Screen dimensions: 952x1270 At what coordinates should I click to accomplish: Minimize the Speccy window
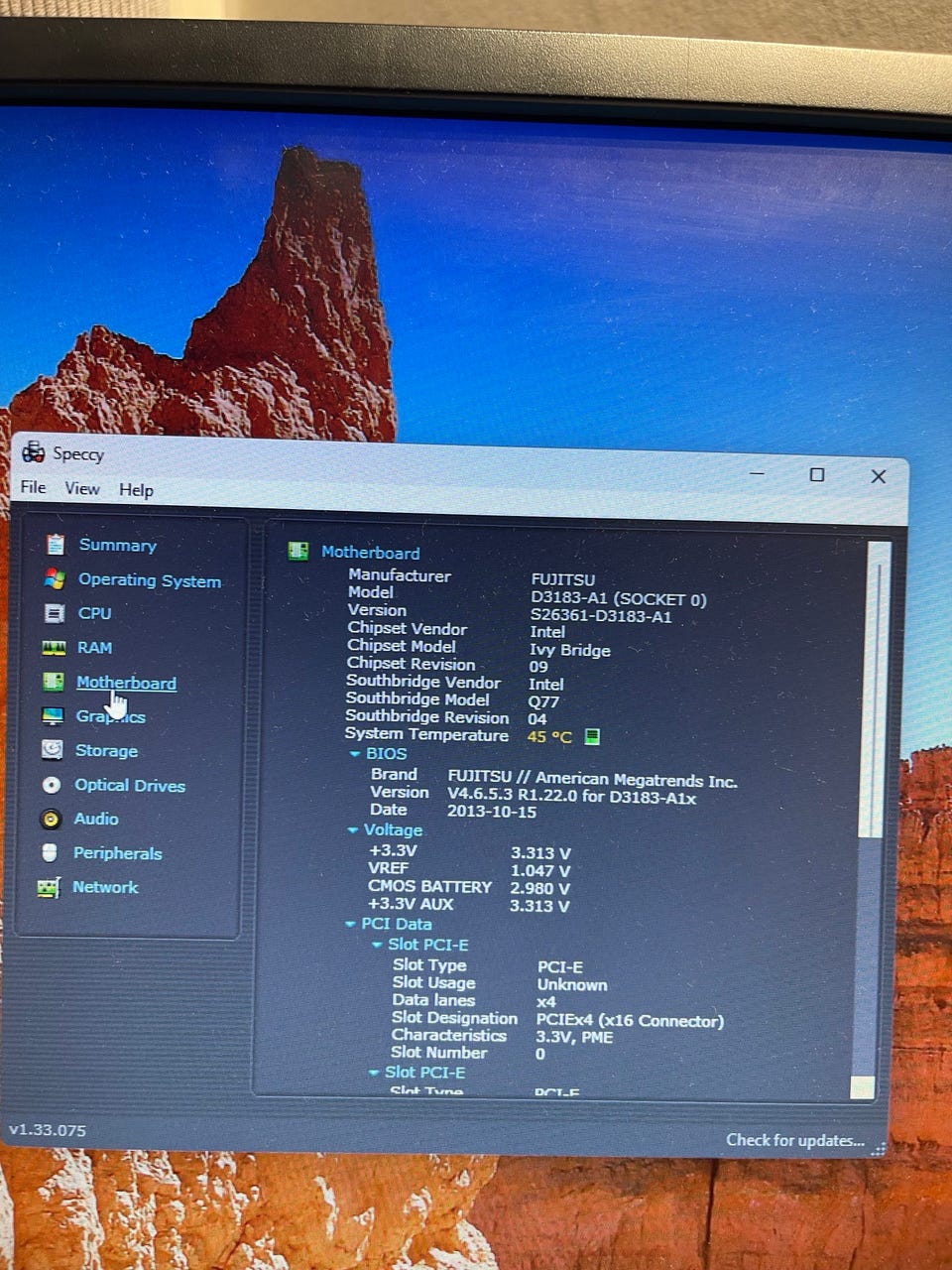point(758,473)
